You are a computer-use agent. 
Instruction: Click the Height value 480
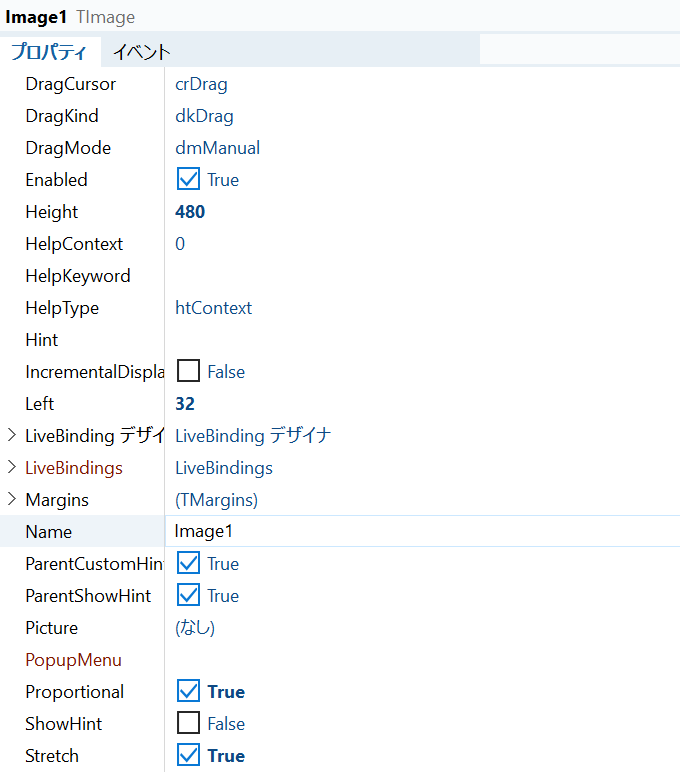(x=190, y=212)
